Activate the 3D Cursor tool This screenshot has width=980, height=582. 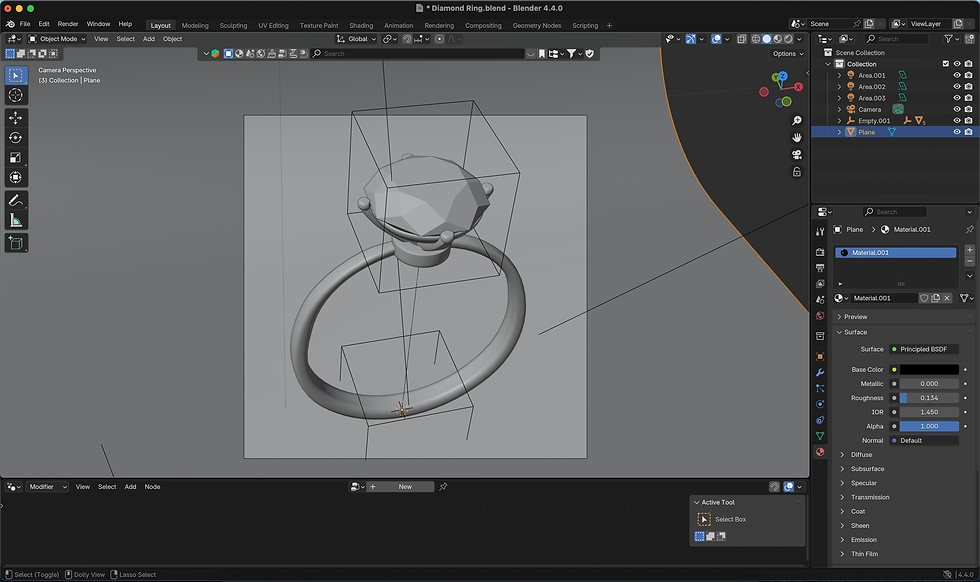point(16,95)
